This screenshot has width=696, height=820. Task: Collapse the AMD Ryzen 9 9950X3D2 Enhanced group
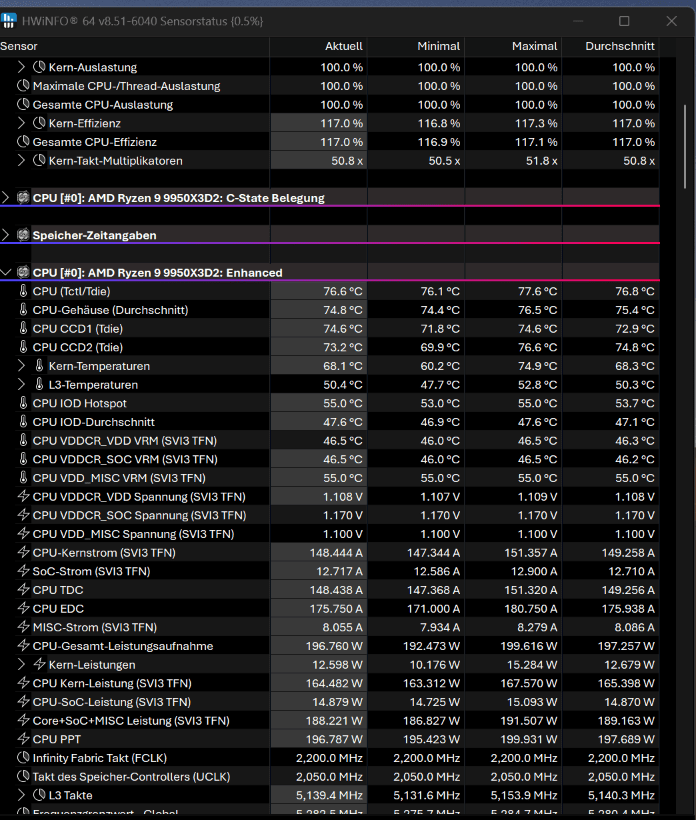point(5,272)
